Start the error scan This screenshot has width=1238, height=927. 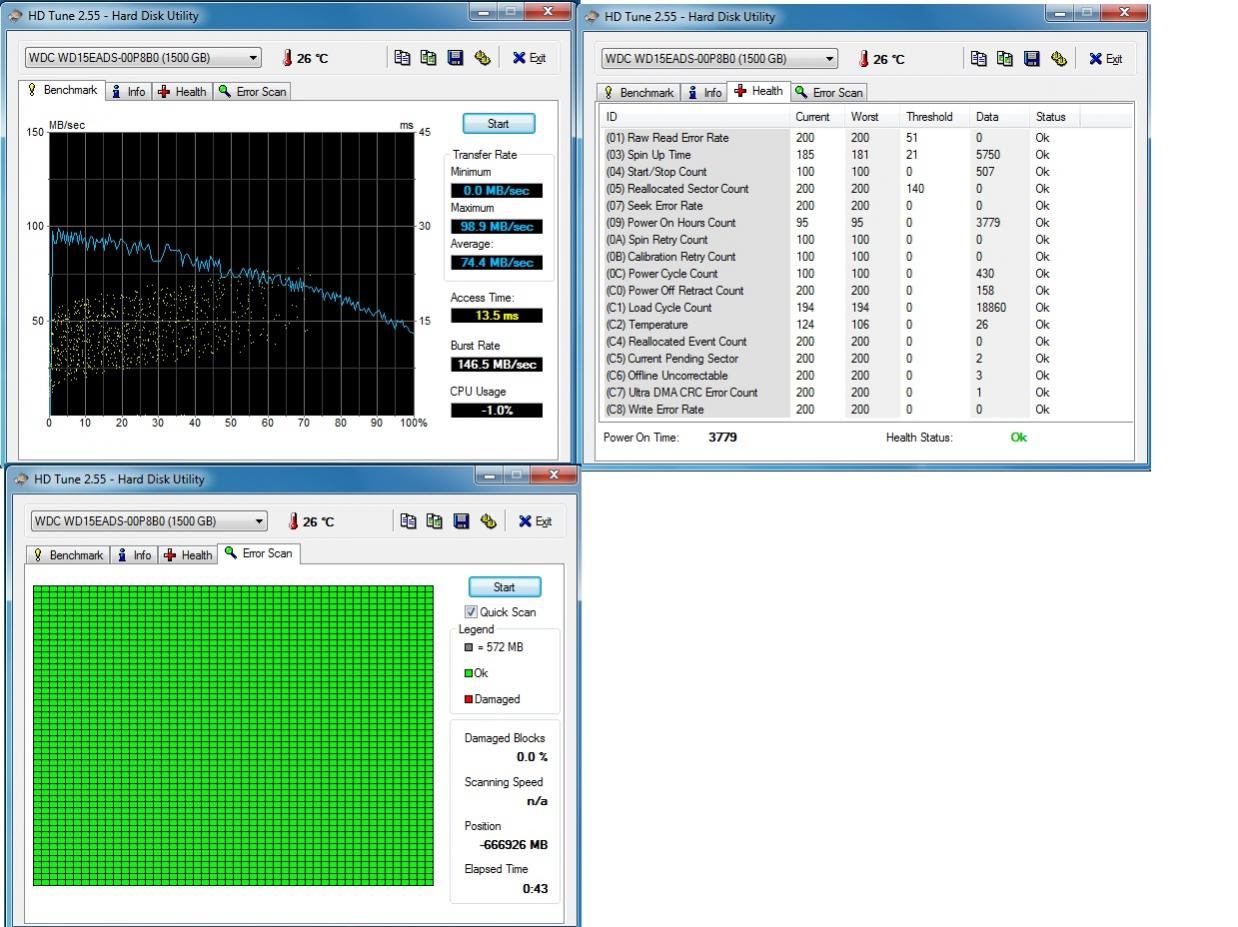click(x=504, y=587)
